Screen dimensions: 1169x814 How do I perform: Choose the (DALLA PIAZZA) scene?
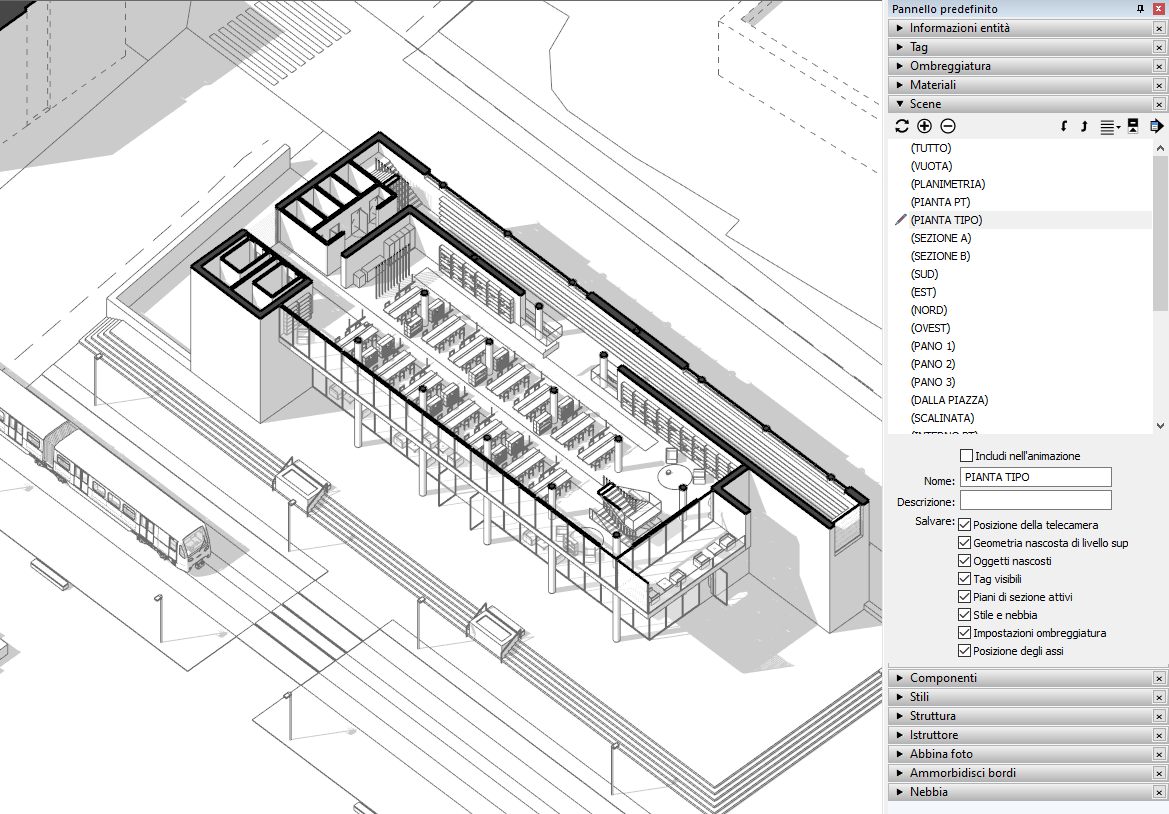coord(949,400)
